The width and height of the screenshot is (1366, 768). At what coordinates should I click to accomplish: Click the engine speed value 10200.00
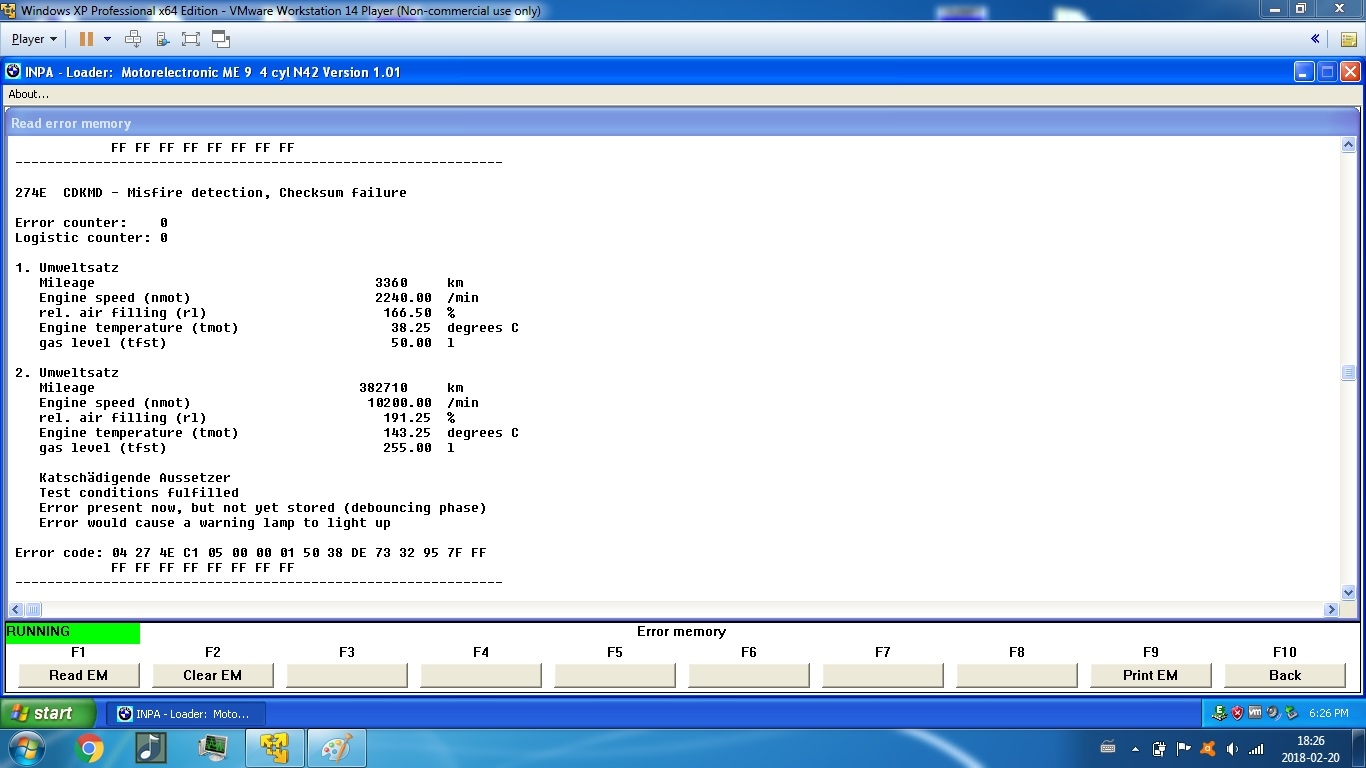399,403
